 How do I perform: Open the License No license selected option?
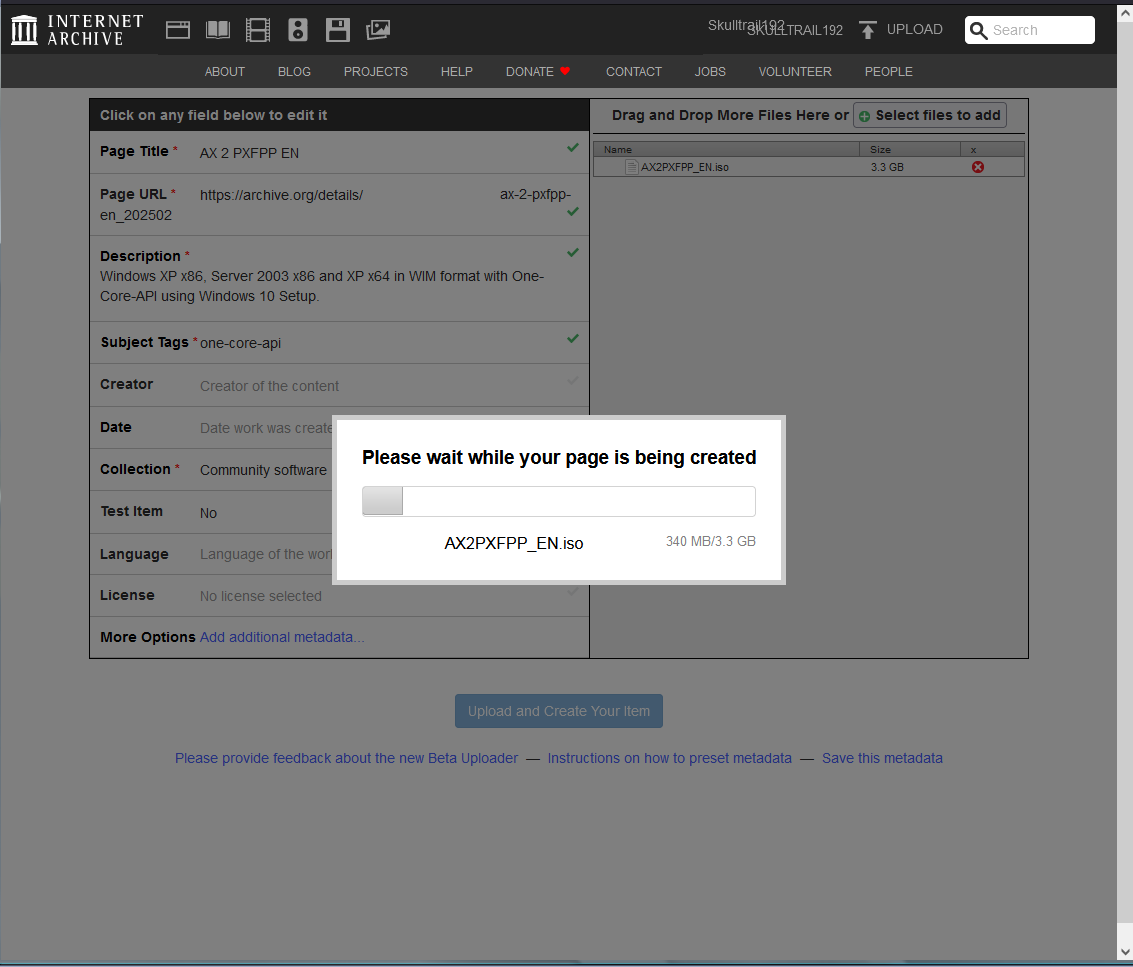click(x=261, y=596)
